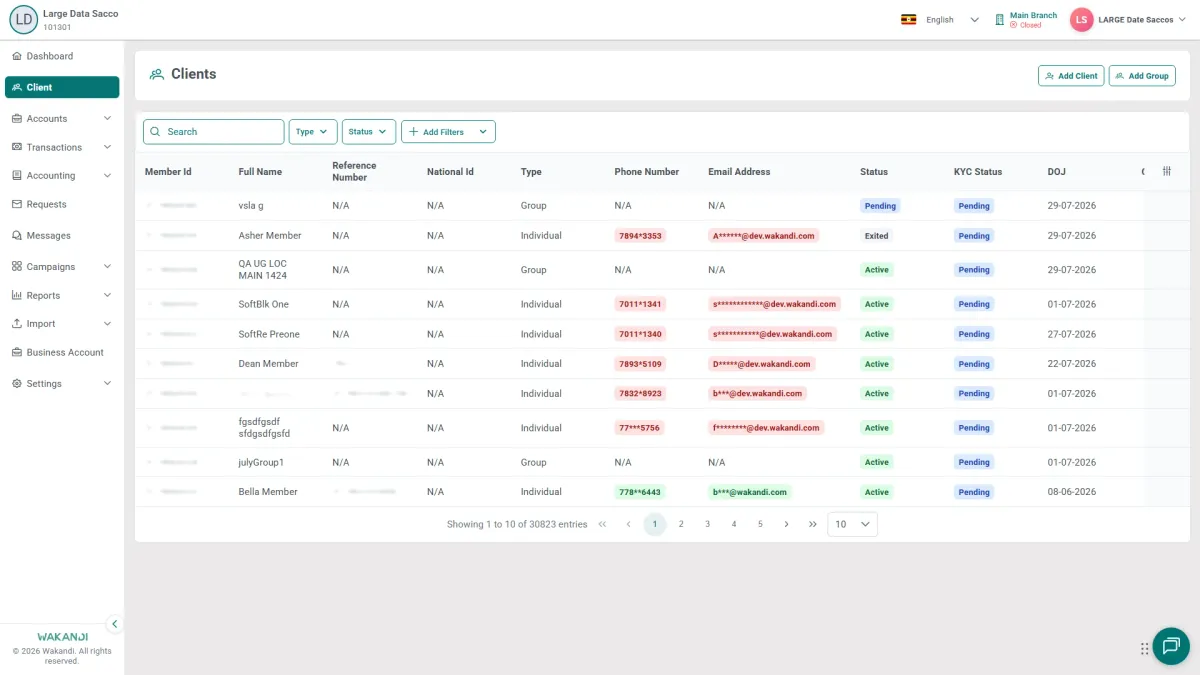Click the Requests envelope icon
This screenshot has width=1200, height=675.
pos(17,204)
